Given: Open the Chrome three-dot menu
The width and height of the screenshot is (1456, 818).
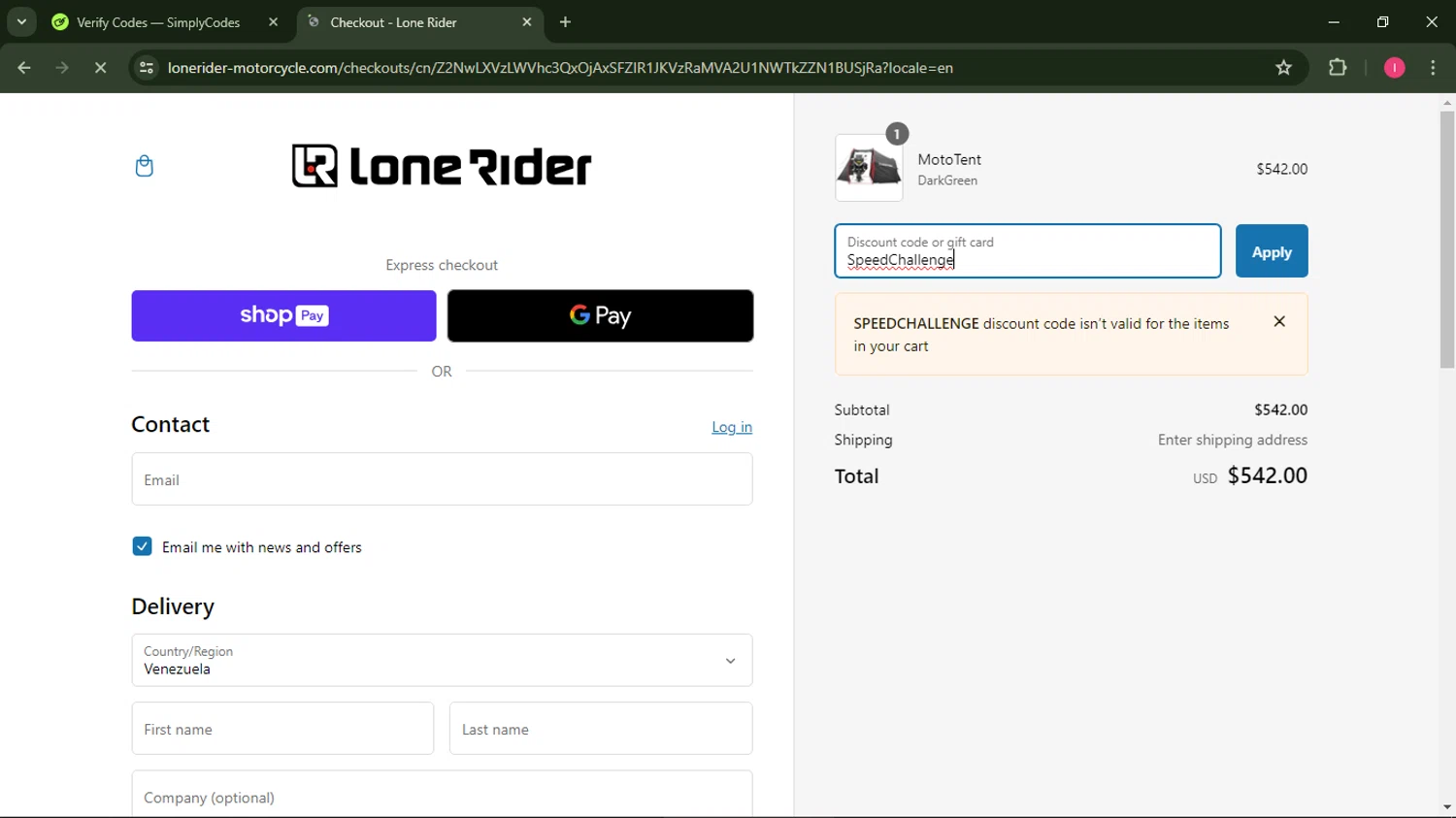Looking at the screenshot, I should [x=1433, y=68].
